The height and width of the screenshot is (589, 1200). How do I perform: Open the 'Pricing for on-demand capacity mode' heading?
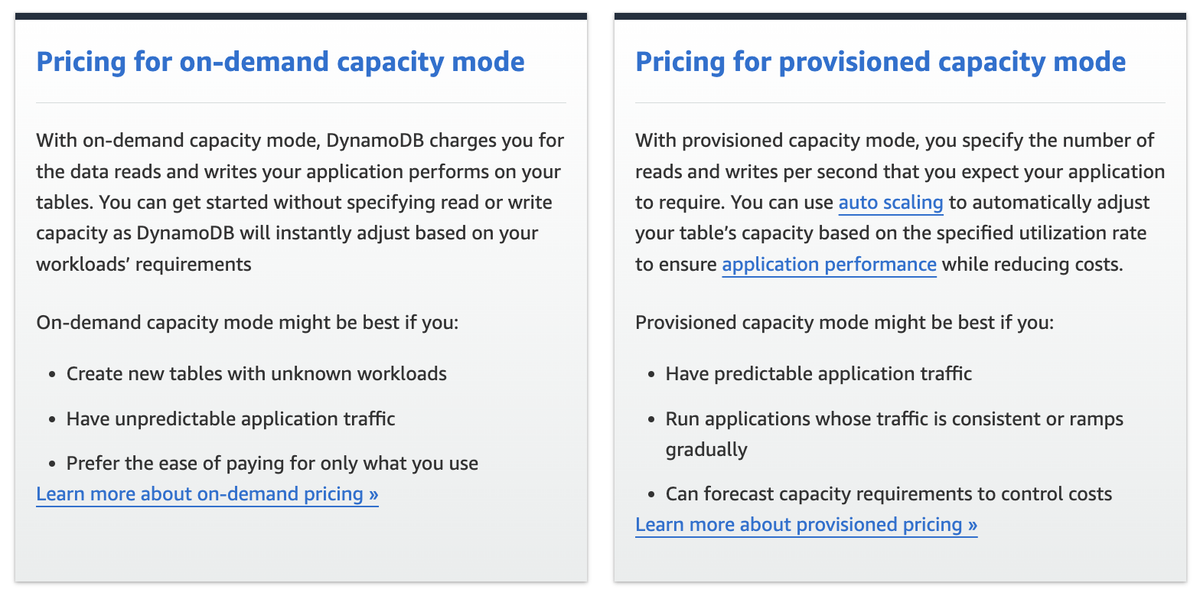coord(280,62)
